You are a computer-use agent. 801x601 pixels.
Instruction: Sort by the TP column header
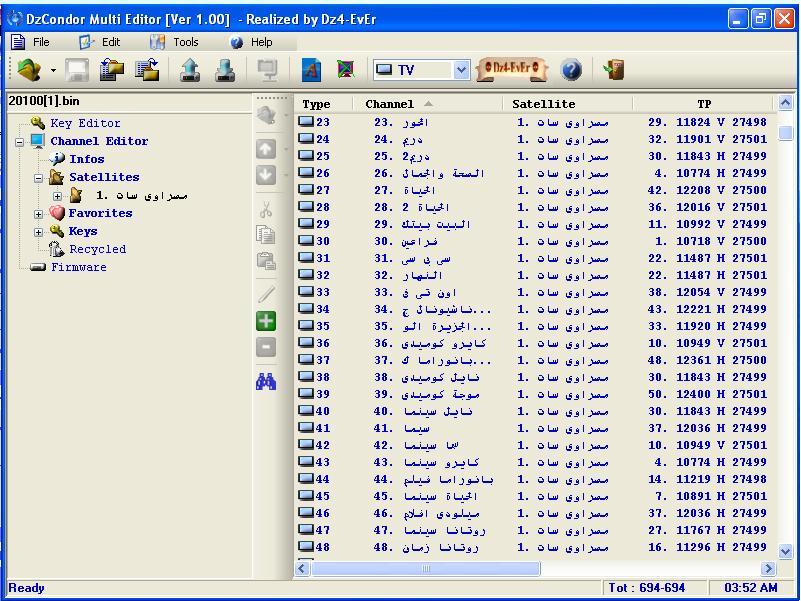(x=703, y=104)
